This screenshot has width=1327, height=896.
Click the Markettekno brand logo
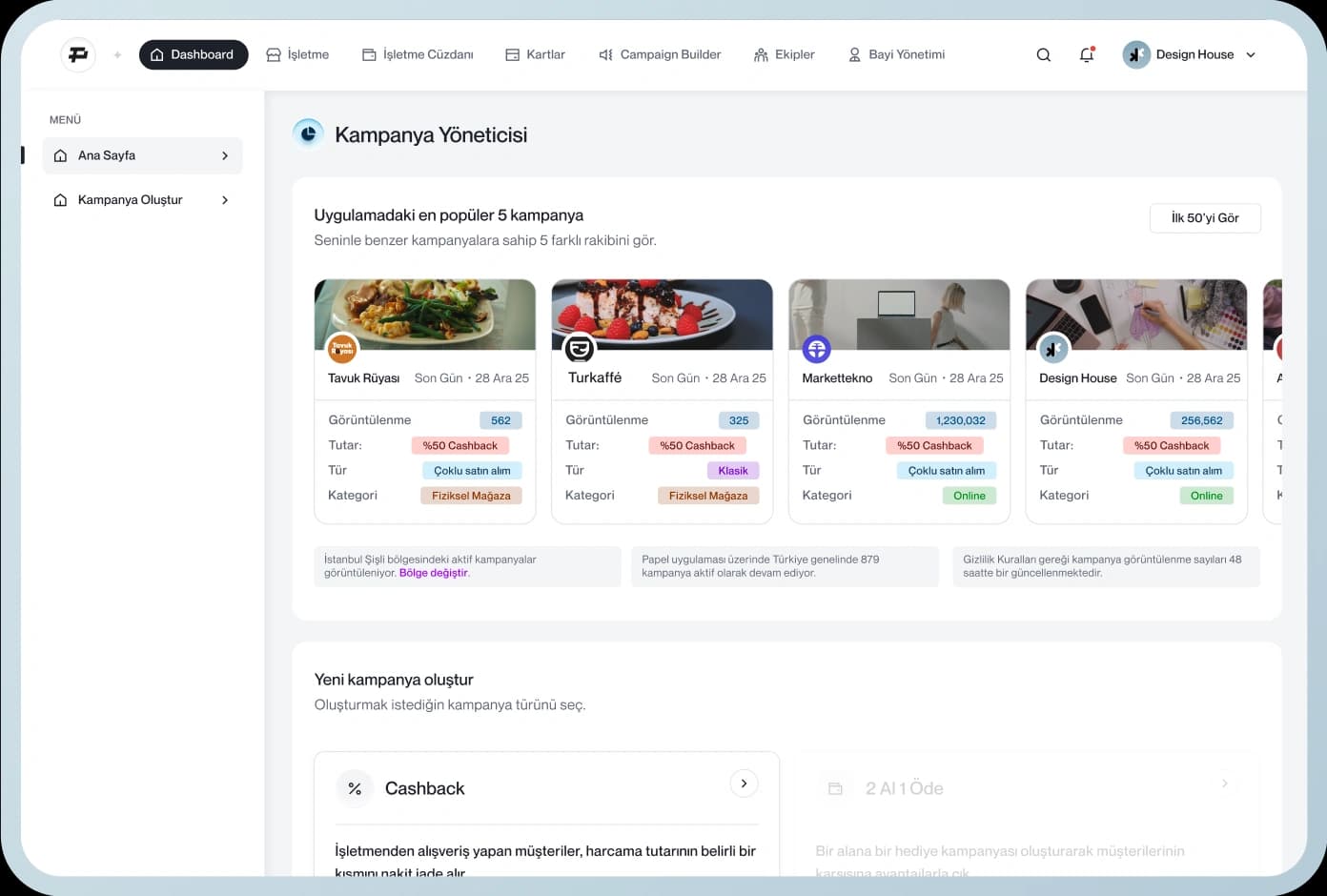point(816,349)
